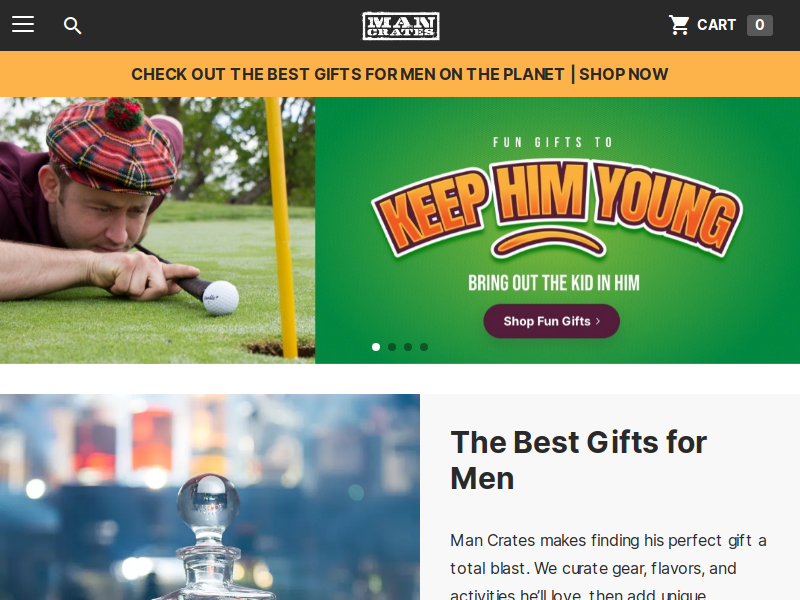Open the search magnifier icon

[x=72, y=26]
